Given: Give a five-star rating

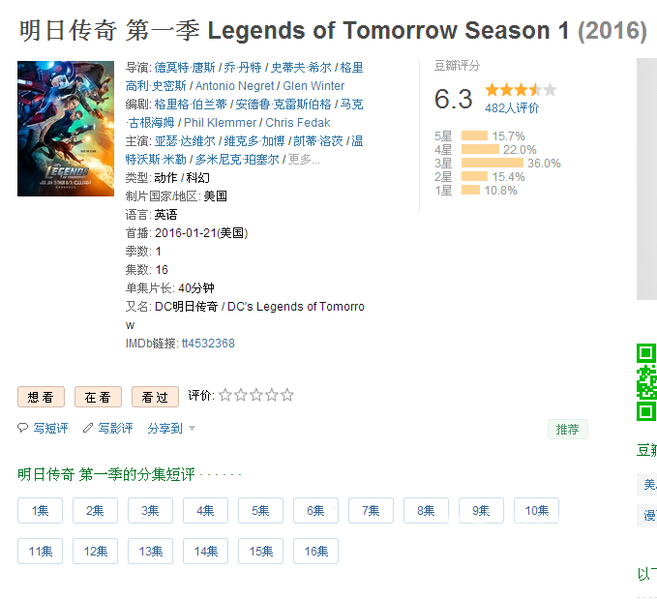Looking at the screenshot, I should [x=287, y=395].
